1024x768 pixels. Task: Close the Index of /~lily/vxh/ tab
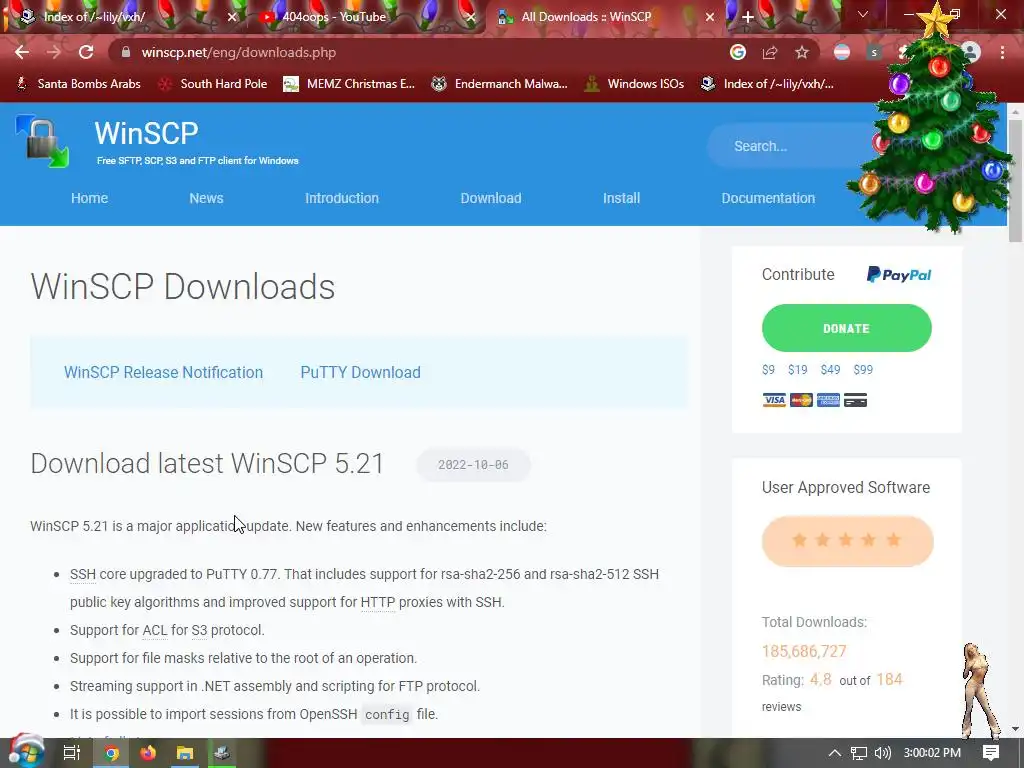coord(232,17)
